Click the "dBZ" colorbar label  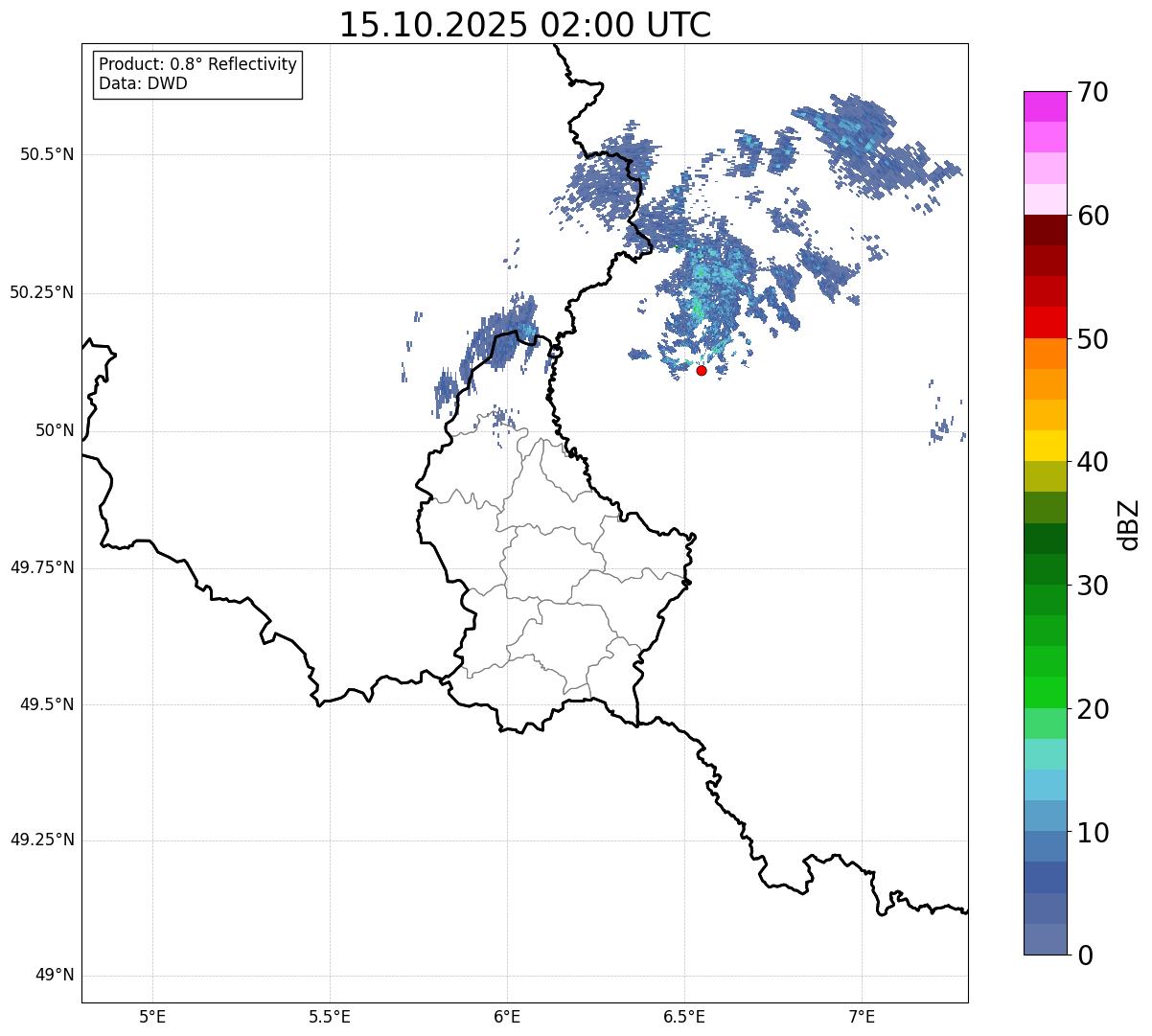tap(1129, 524)
